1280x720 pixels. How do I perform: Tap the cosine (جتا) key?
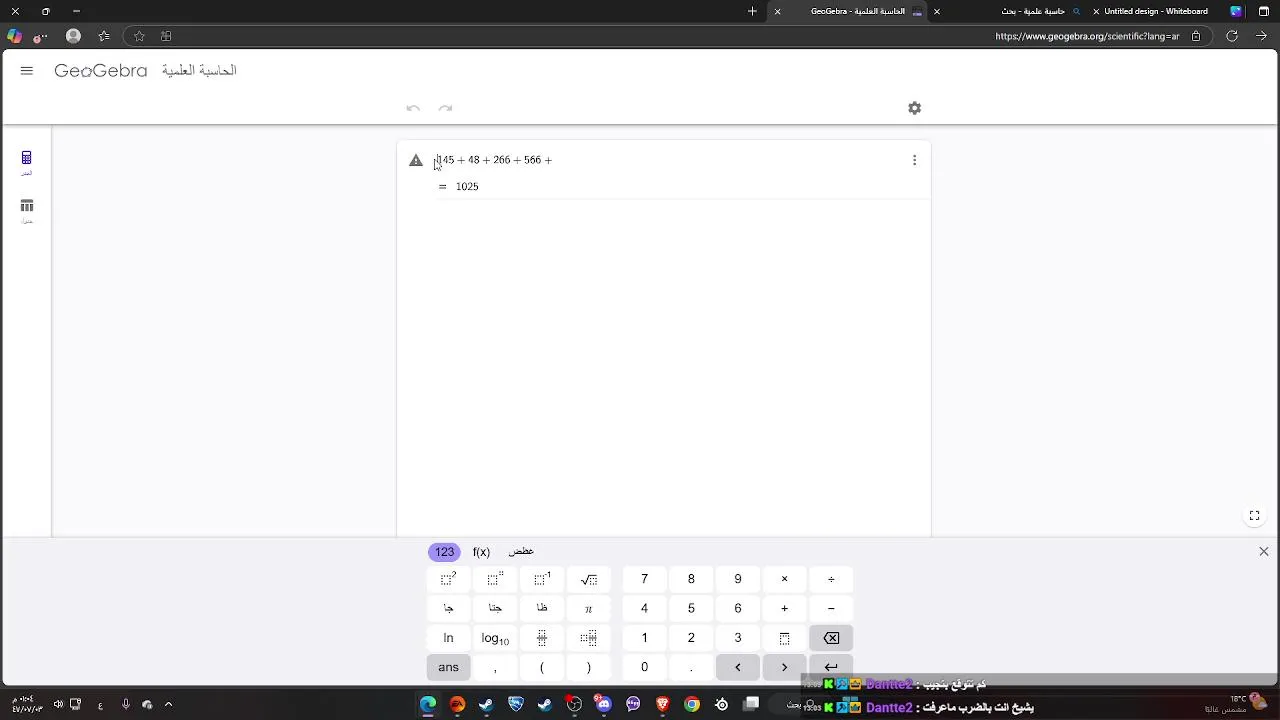(495, 608)
